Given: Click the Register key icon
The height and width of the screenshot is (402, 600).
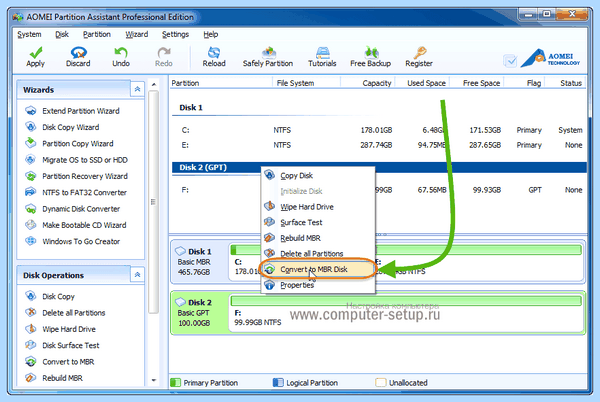Looking at the screenshot, I should click(419, 52).
